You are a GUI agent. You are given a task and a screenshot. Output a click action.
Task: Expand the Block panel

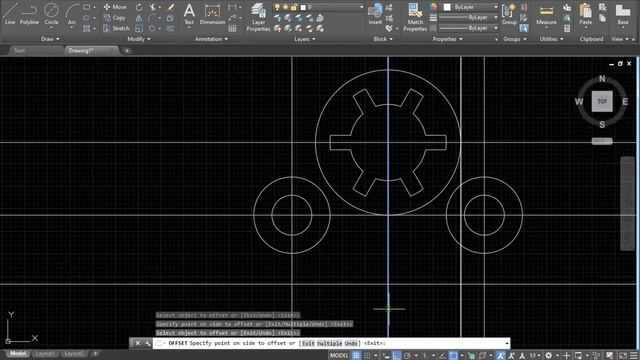pos(383,39)
